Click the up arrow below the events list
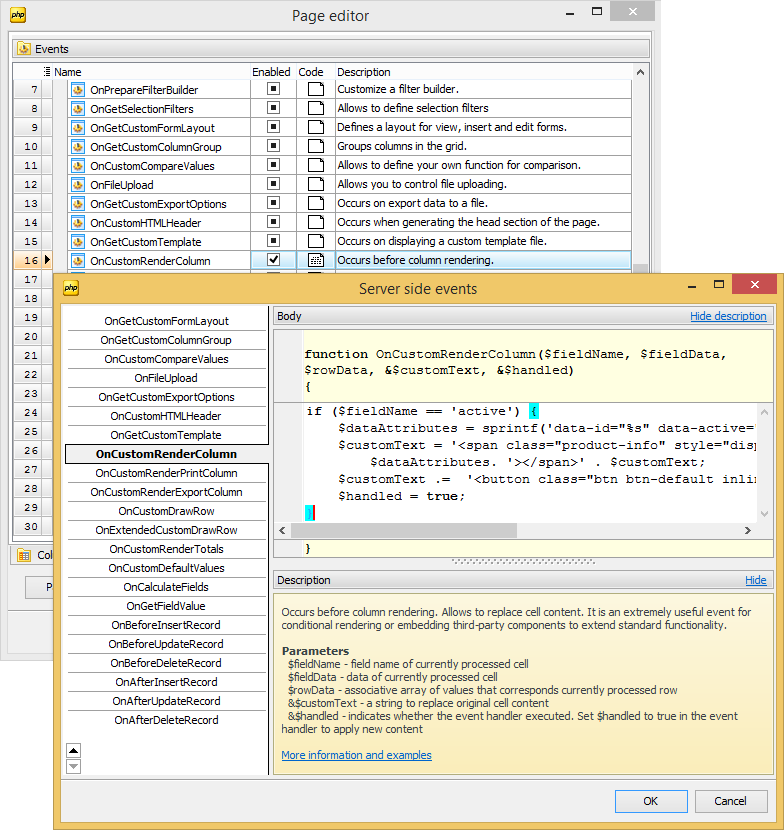784x830 pixels. tap(74, 750)
